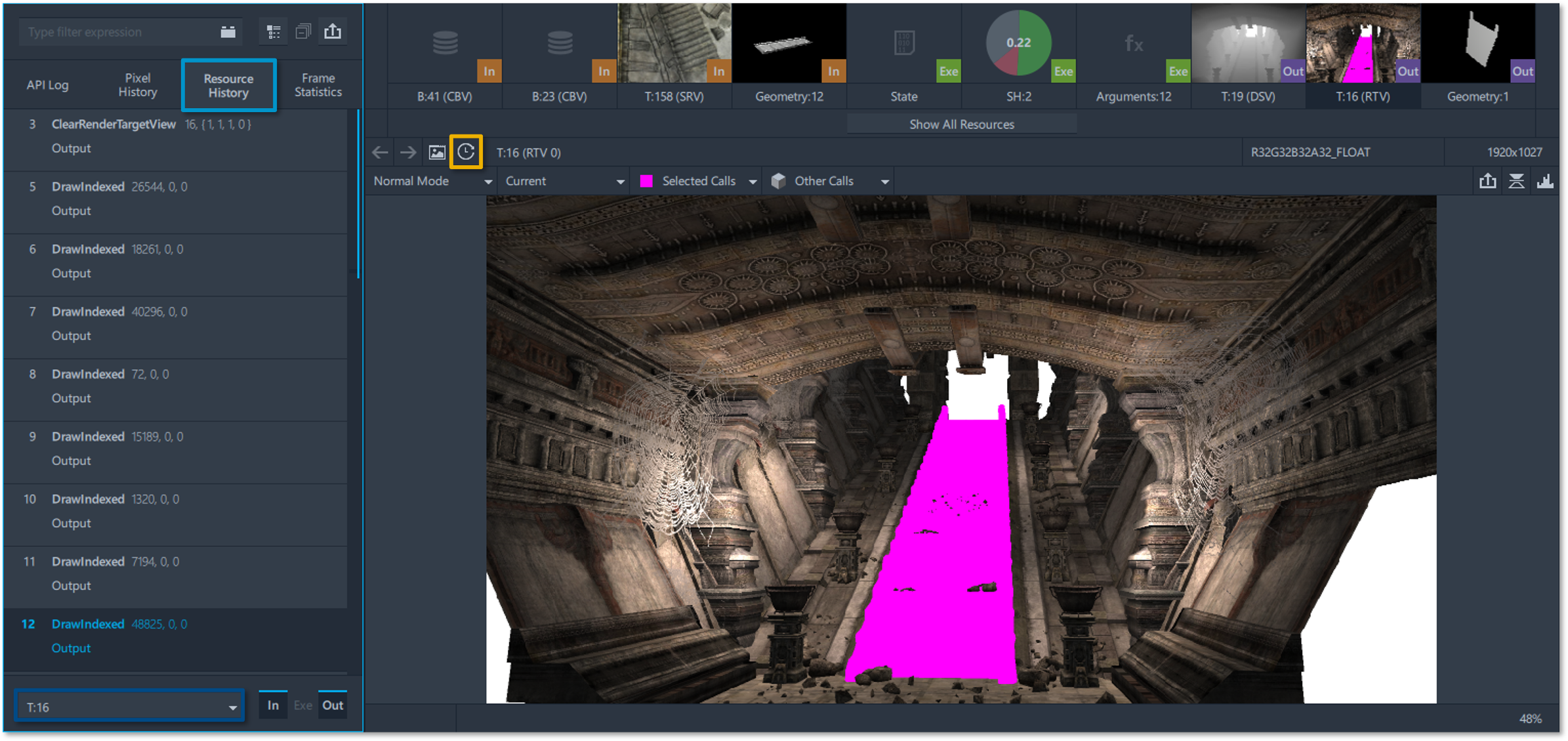
Task: Click the tree view icon in filter toolbar
Action: [274, 31]
